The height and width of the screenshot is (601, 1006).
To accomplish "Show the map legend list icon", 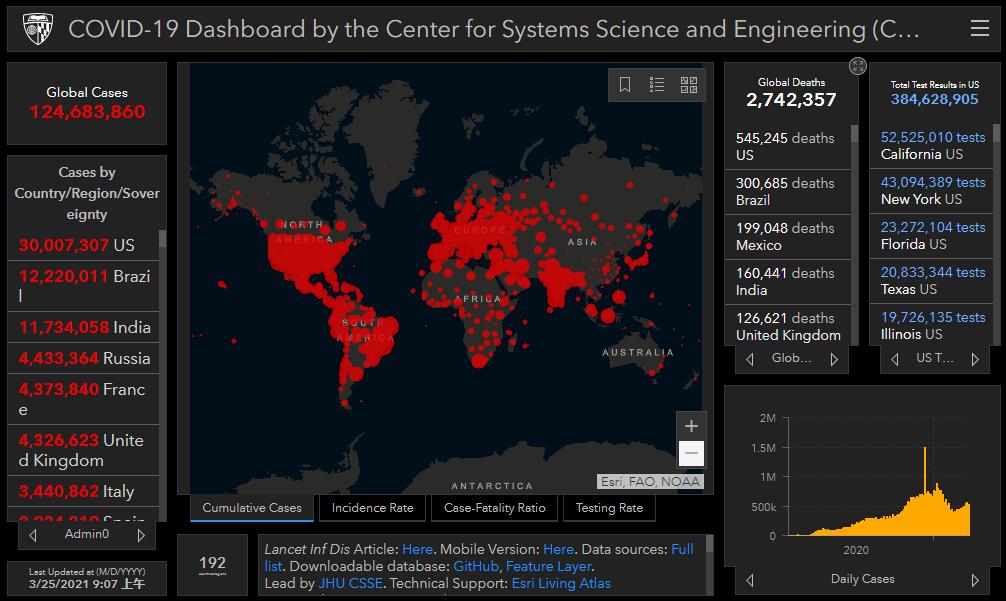I will [657, 85].
